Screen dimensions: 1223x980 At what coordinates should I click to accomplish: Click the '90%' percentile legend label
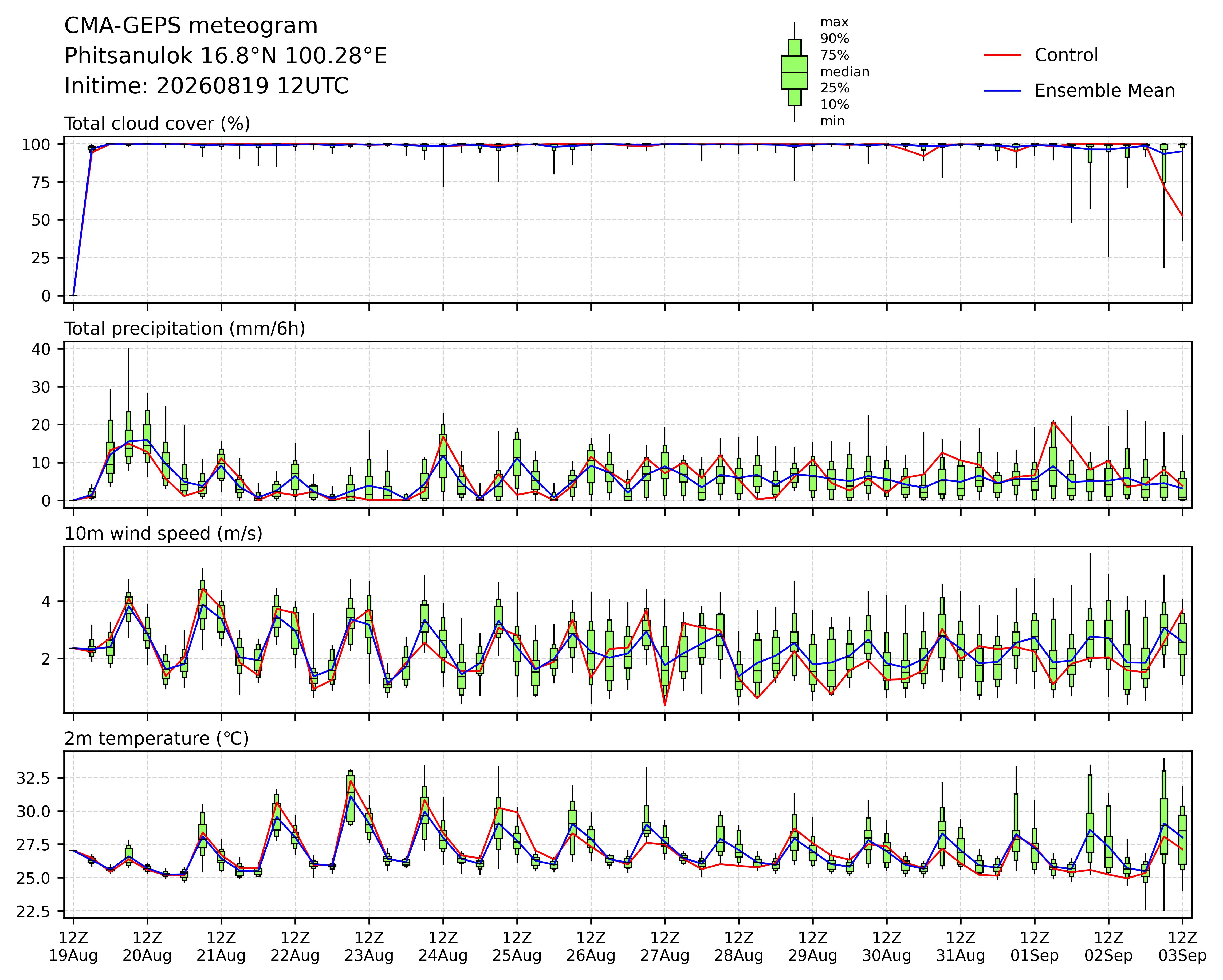pyautogui.click(x=835, y=39)
